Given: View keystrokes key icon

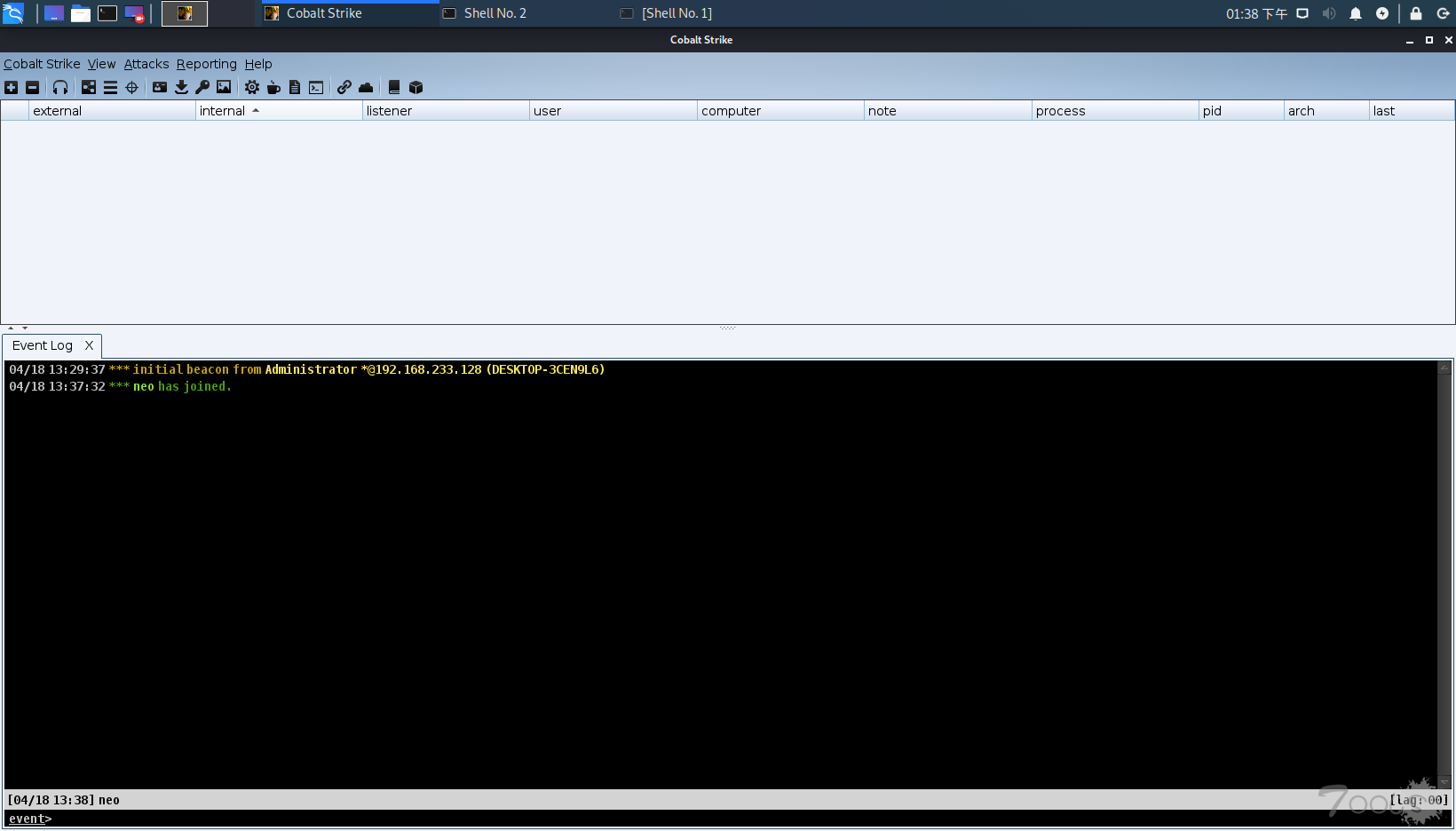Looking at the screenshot, I should (202, 87).
